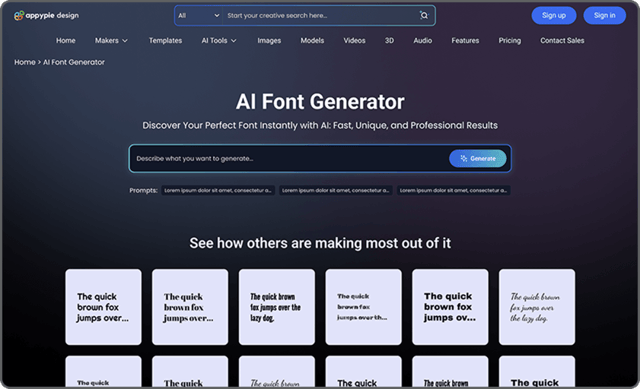Image resolution: width=640 pixels, height=389 pixels.
Task: Open the Videos menu item
Action: pos(354,40)
